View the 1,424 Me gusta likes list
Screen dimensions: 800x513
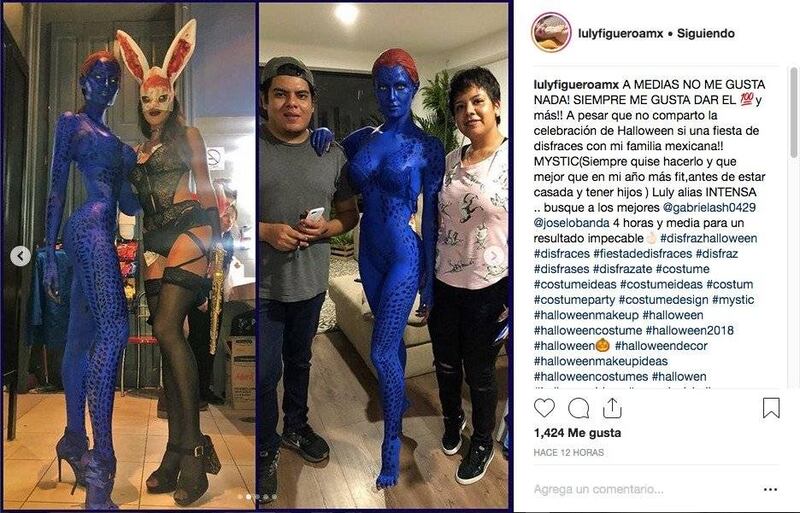[x=577, y=433]
